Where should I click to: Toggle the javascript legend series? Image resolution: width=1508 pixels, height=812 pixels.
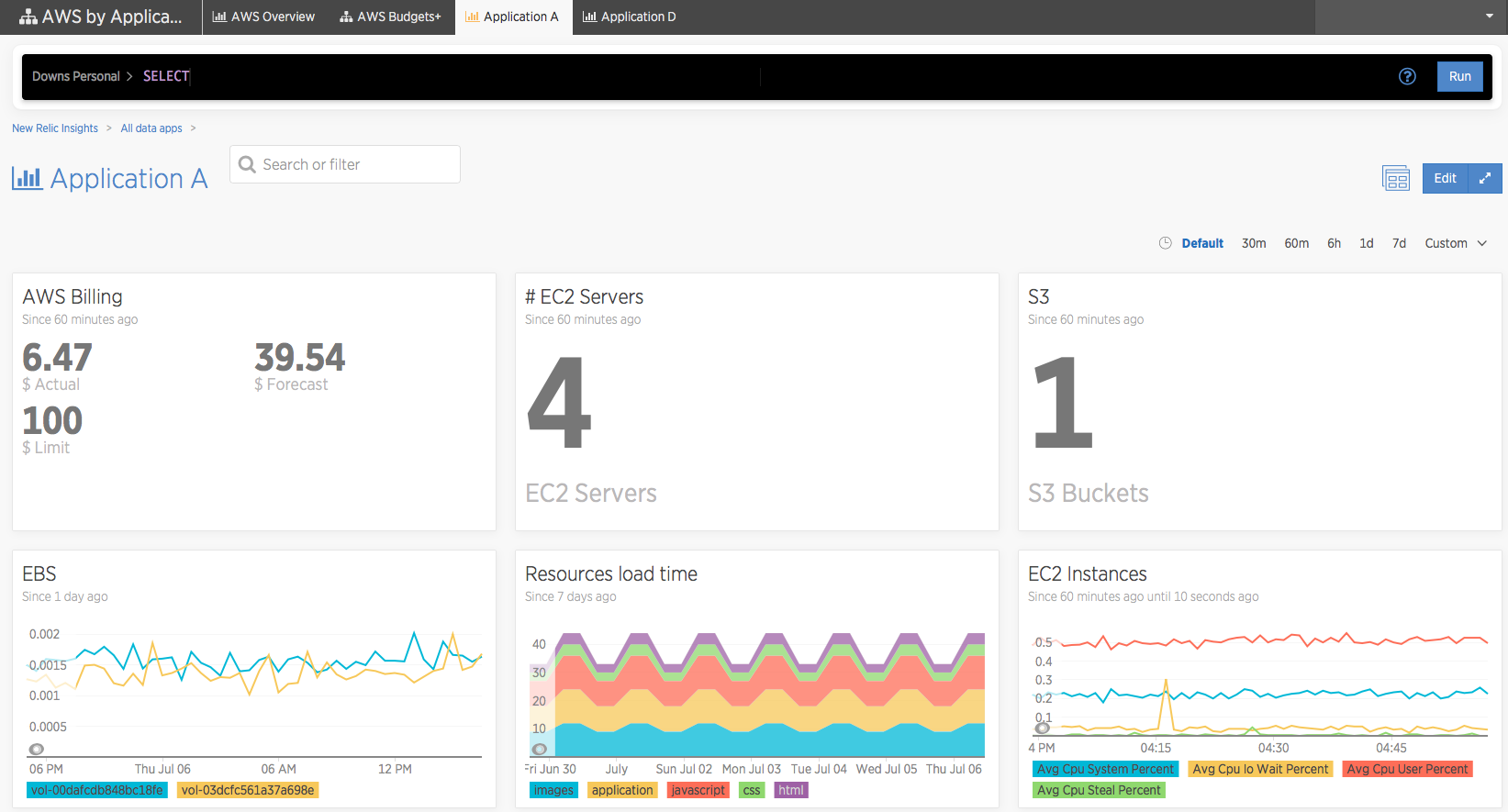point(698,790)
